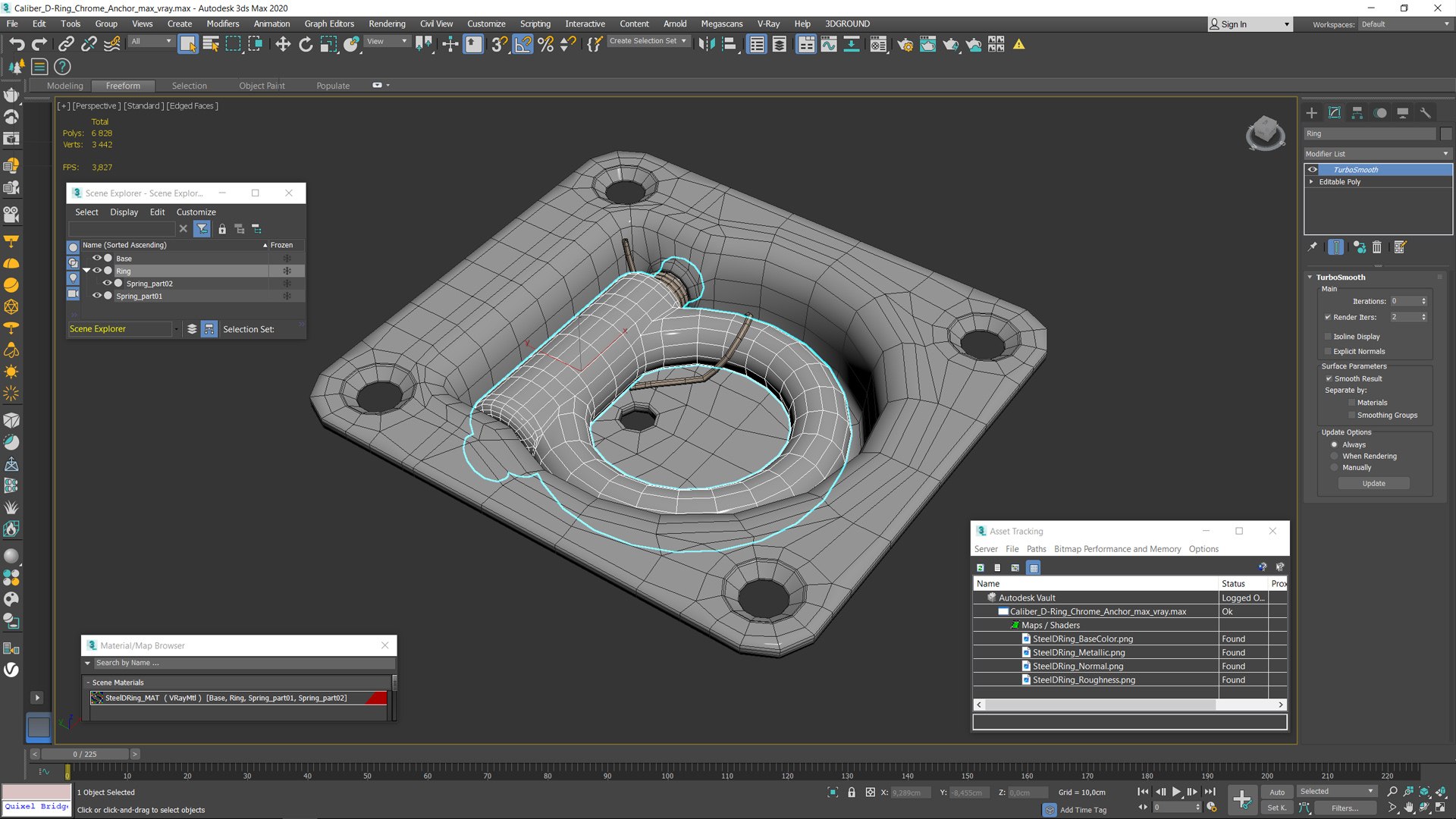The height and width of the screenshot is (819, 1456).
Task: Open the Hierarchy command panel tab
Action: click(1357, 113)
